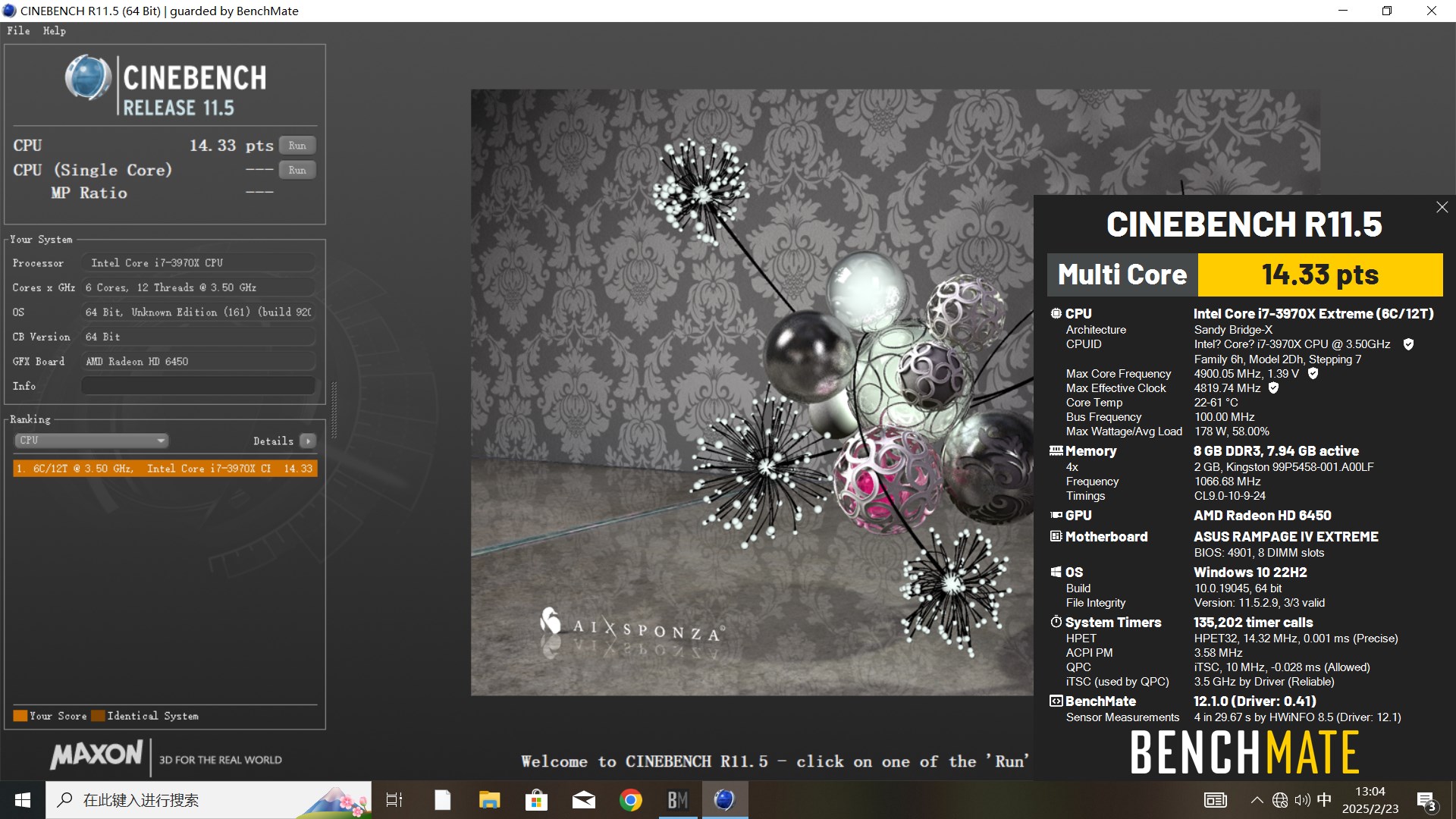This screenshot has height=819, width=1456.
Task: Click the CPU chip icon in BenchMate panel
Action: [x=1056, y=313]
